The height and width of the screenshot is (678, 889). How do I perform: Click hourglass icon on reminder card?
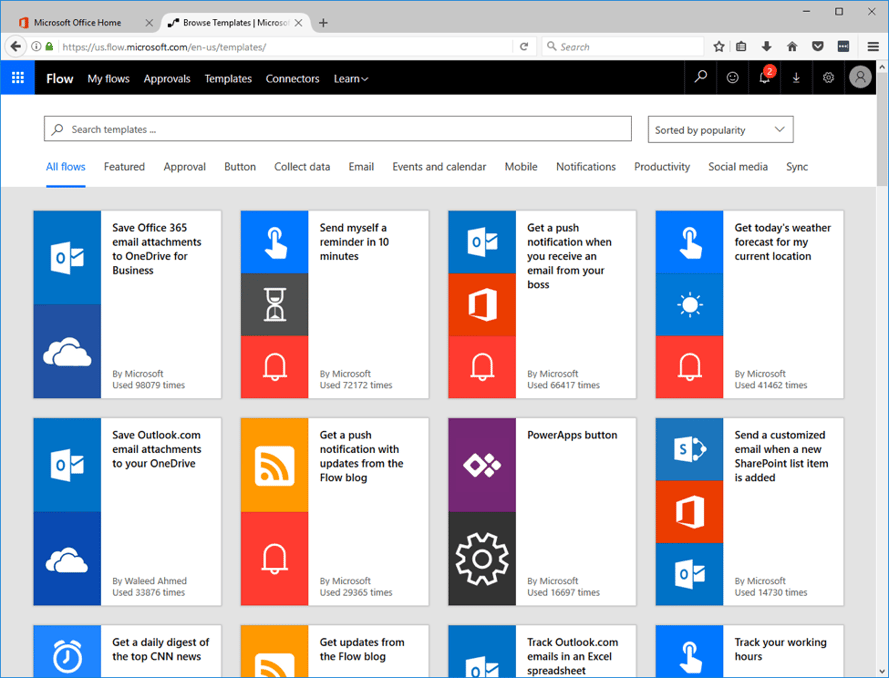tap(274, 304)
